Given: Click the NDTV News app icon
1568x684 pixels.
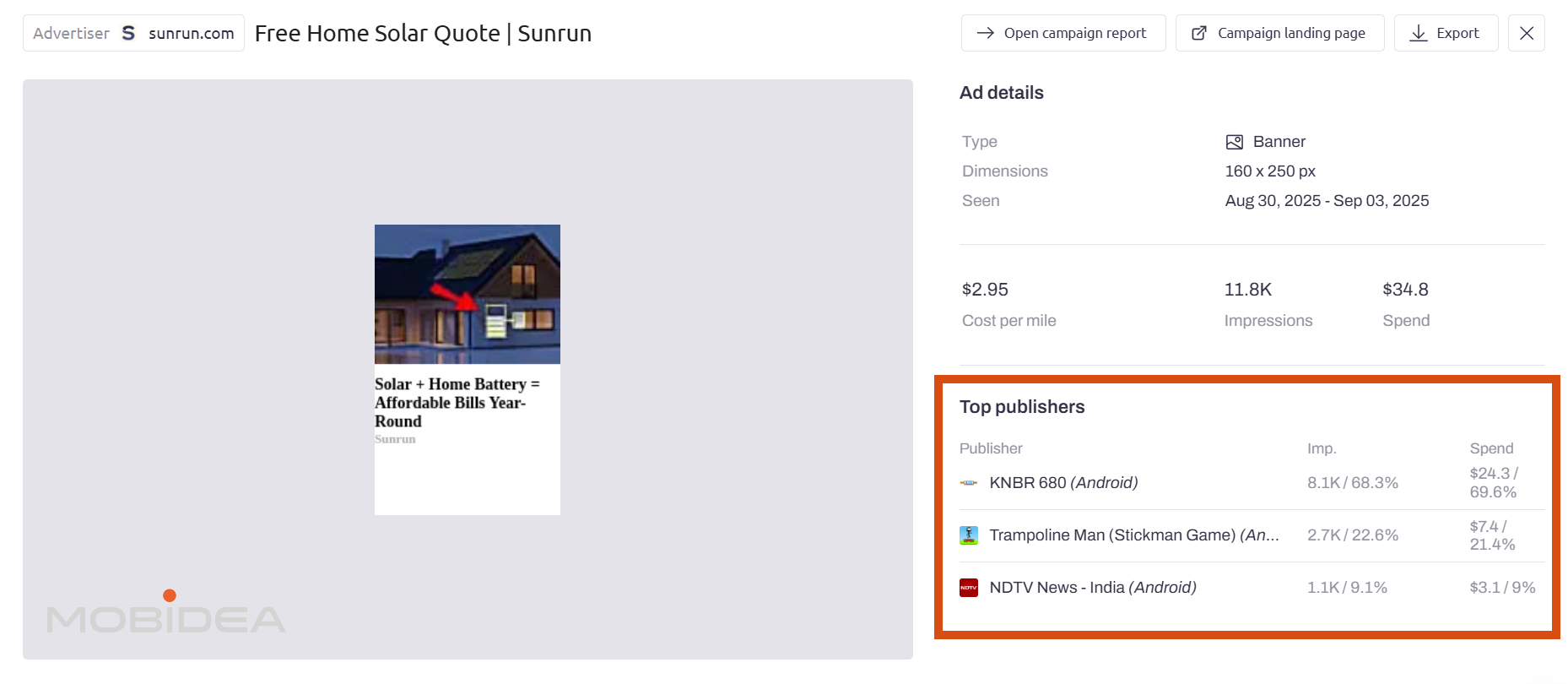Looking at the screenshot, I should [x=969, y=588].
